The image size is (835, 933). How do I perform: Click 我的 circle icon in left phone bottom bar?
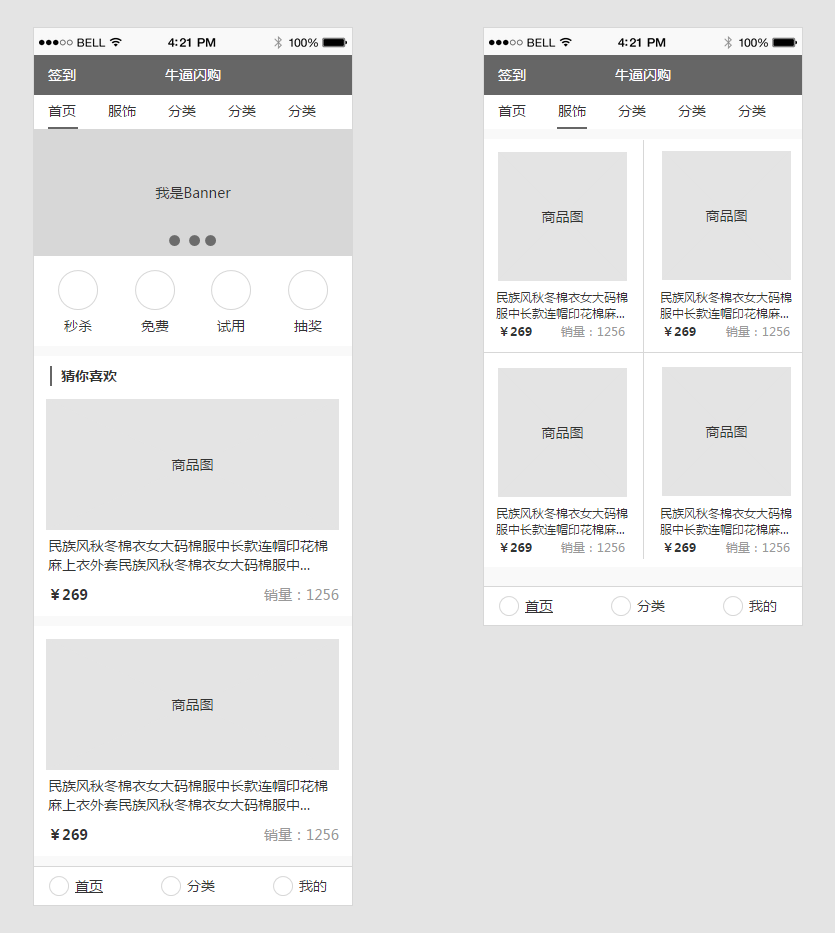[x=283, y=886]
